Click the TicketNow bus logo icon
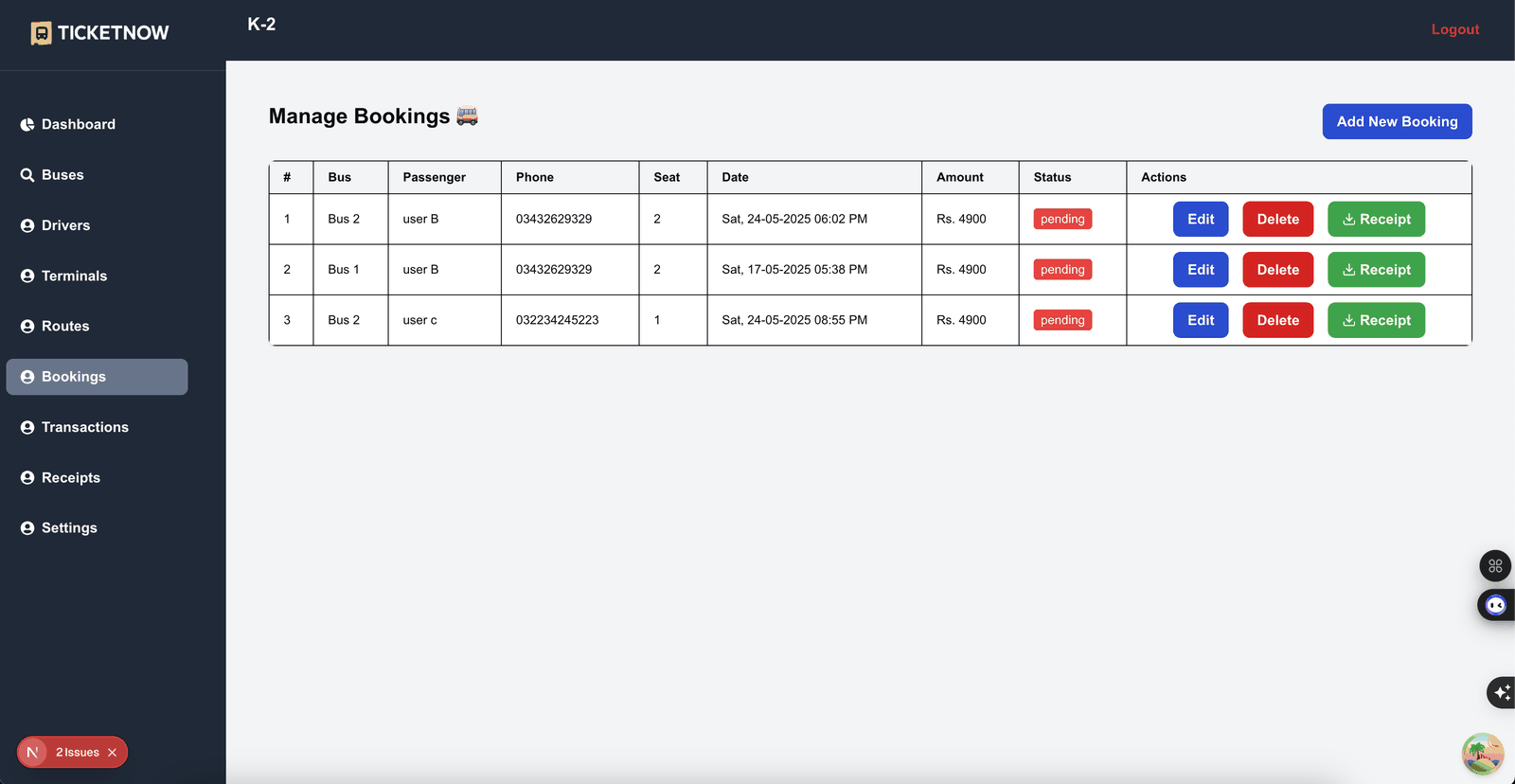Viewport: 1515px width, 784px height. coord(41,33)
